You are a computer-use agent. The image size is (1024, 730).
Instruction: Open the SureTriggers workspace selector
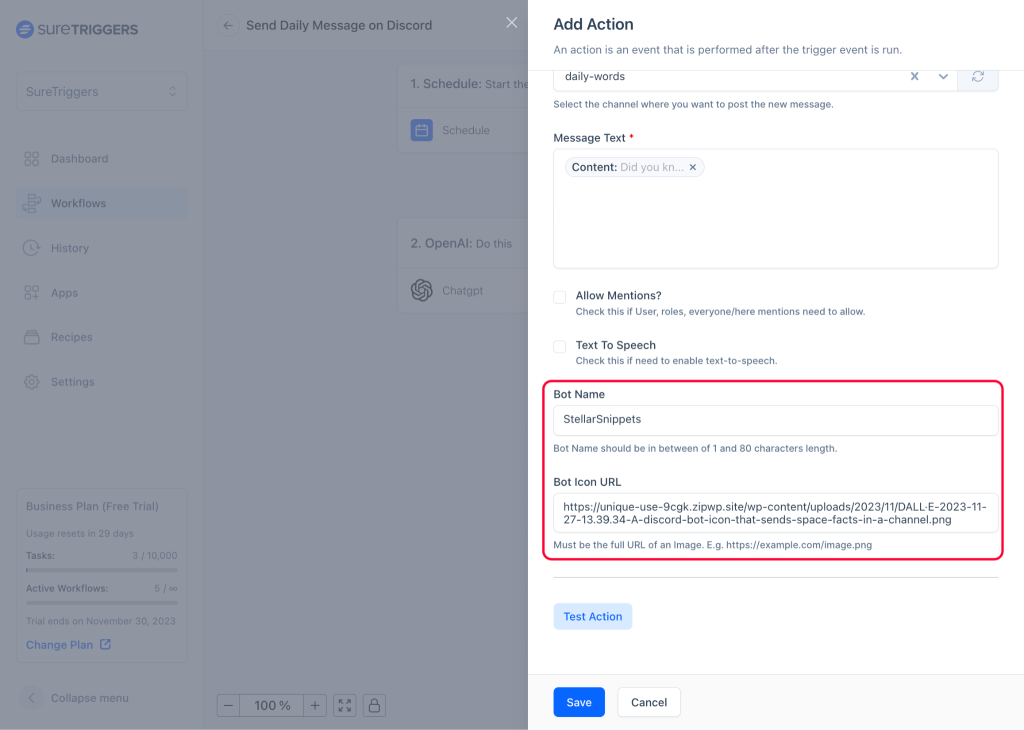click(101, 91)
